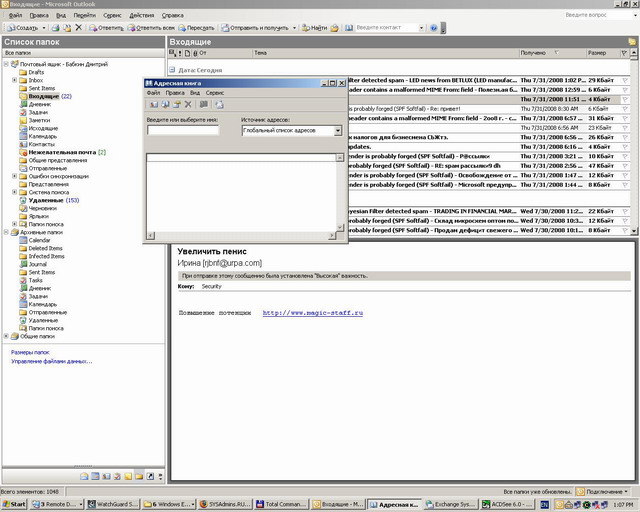The image size is (640, 512).
Task: Click Mail icon in navigation pane bottom bar
Action: point(84,476)
